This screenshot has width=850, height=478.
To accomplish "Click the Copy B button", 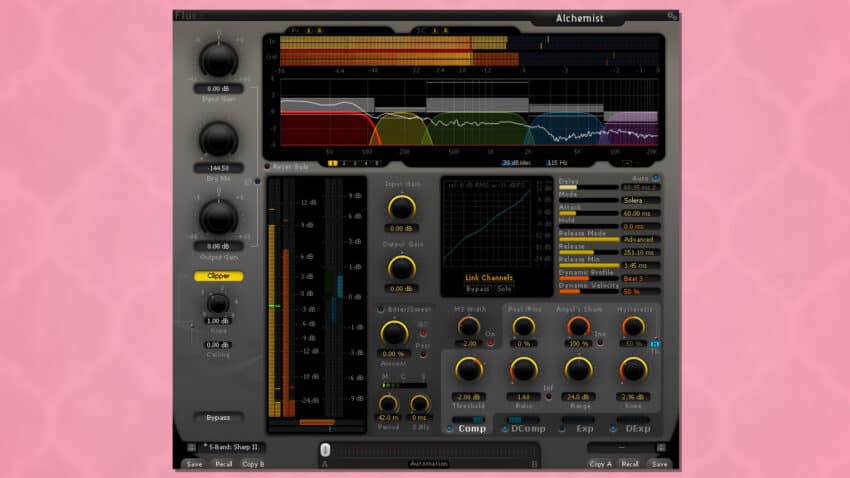I will coord(253,463).
